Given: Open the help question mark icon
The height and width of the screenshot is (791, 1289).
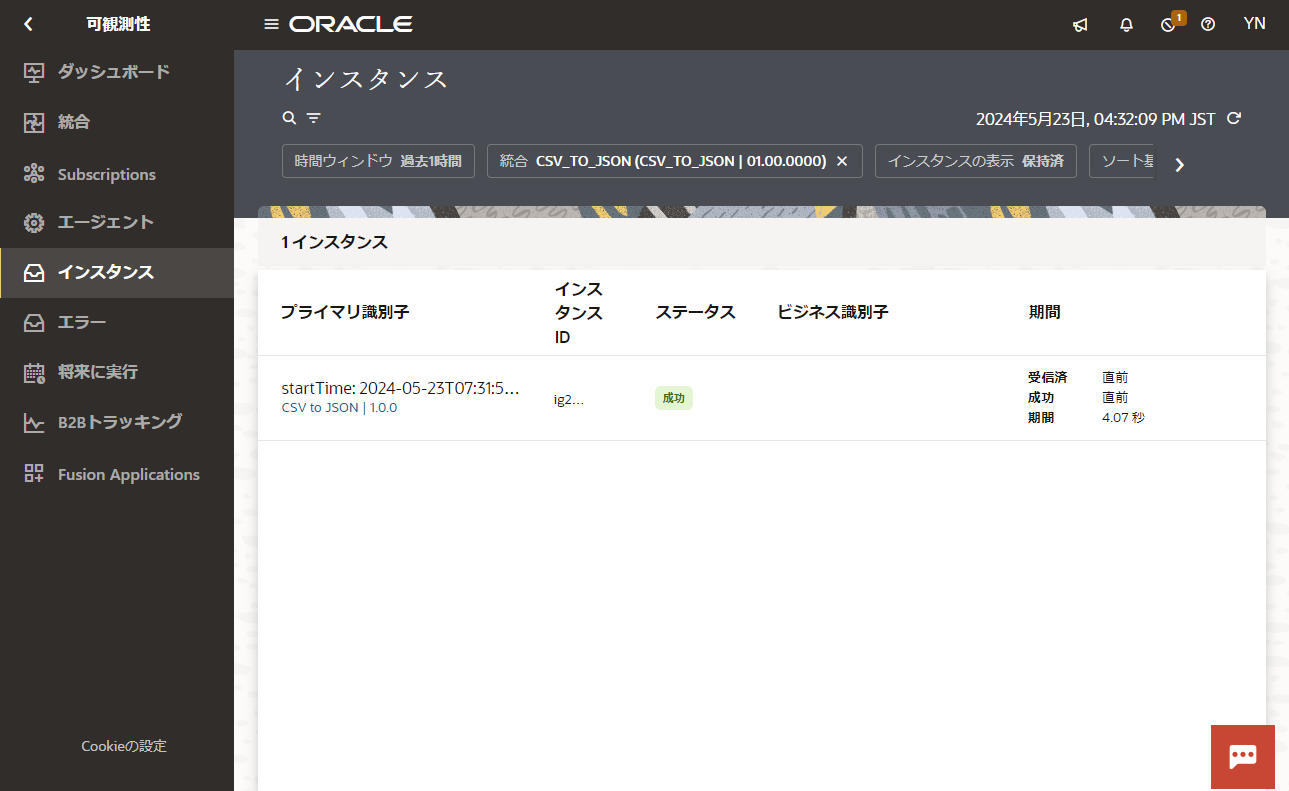Looking at the screenshot, I should (x=1208, y=25).
